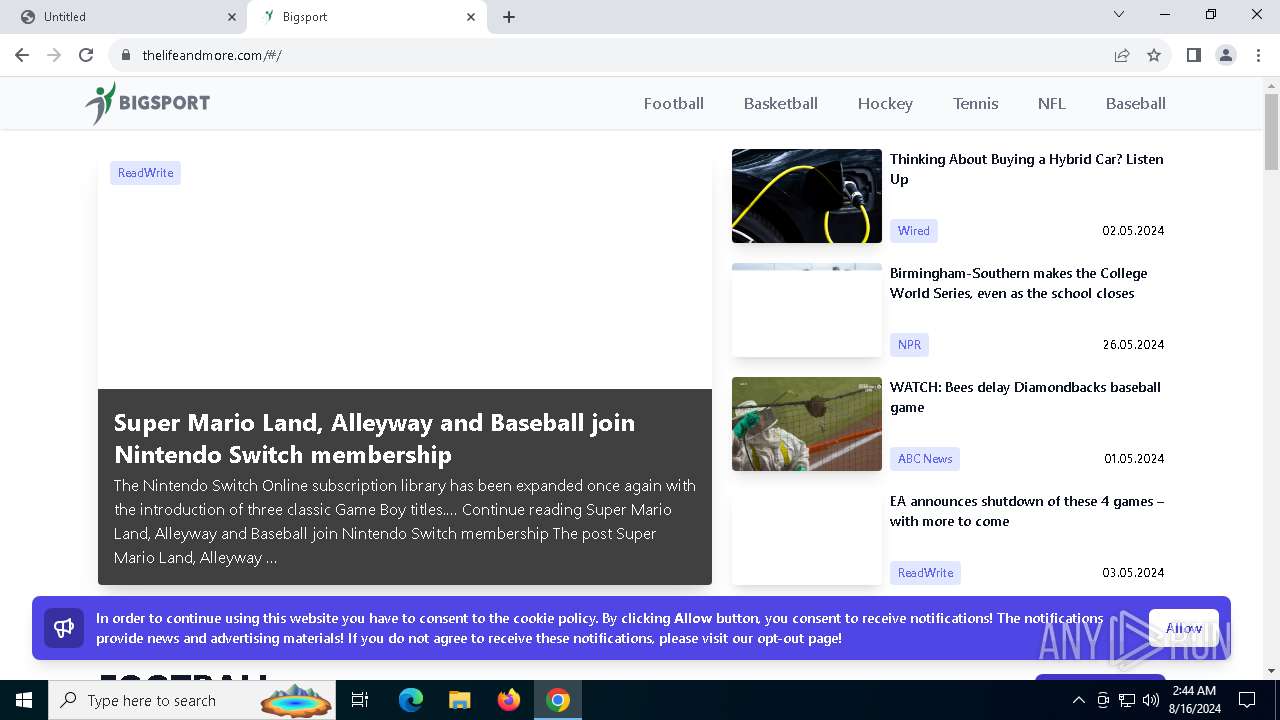Open a new tab with plus button

point(509,17)
